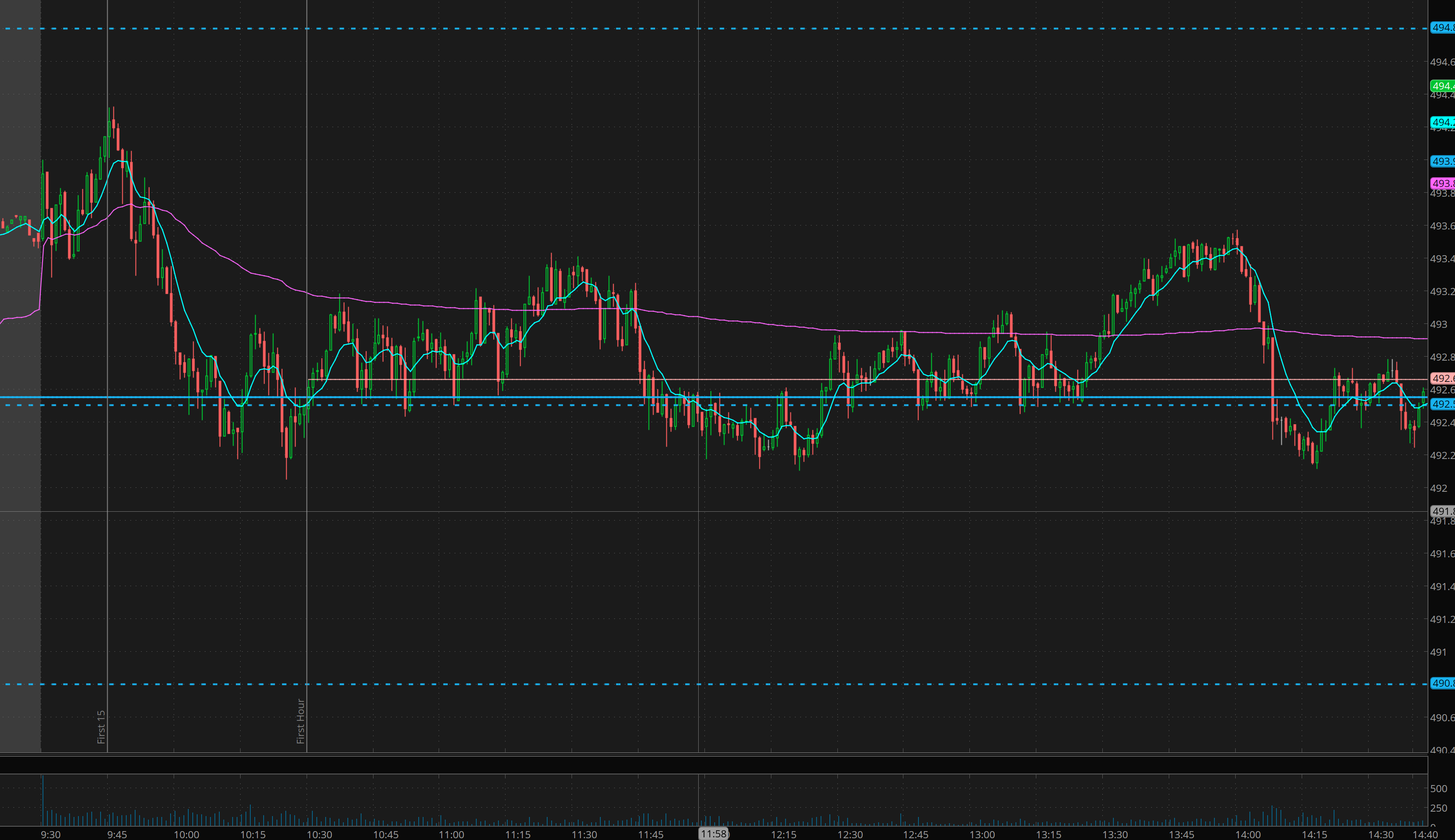
Task: Click the upper dashed blue resistance line
Action: (x=692, y=27)
